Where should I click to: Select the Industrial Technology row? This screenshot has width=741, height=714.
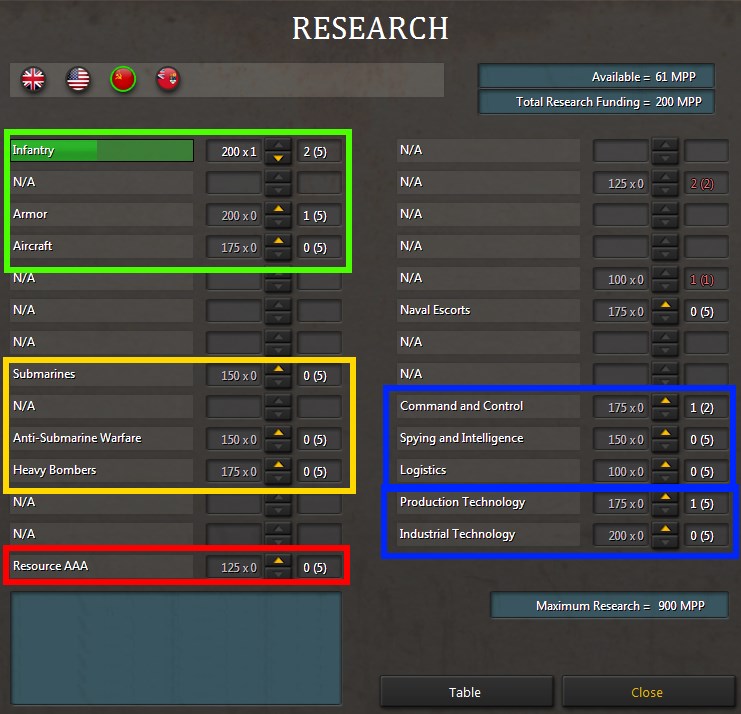[x=489, y=534]
